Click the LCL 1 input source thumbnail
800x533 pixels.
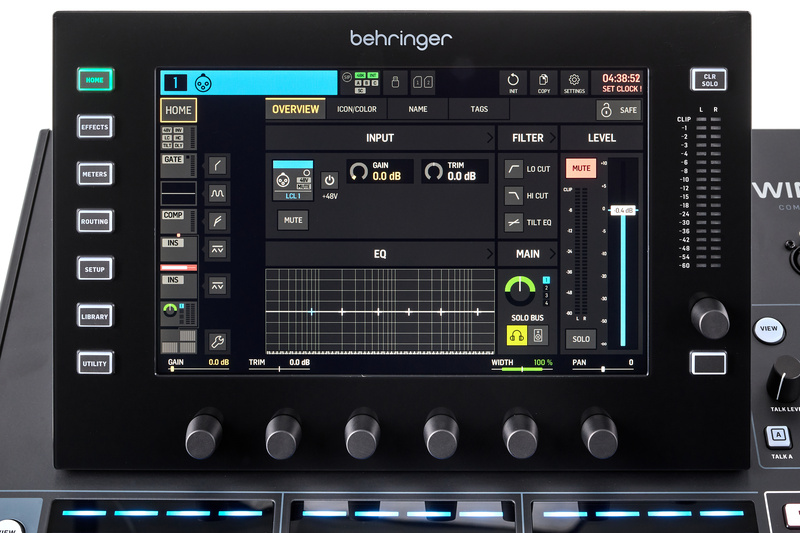[293, 181]
